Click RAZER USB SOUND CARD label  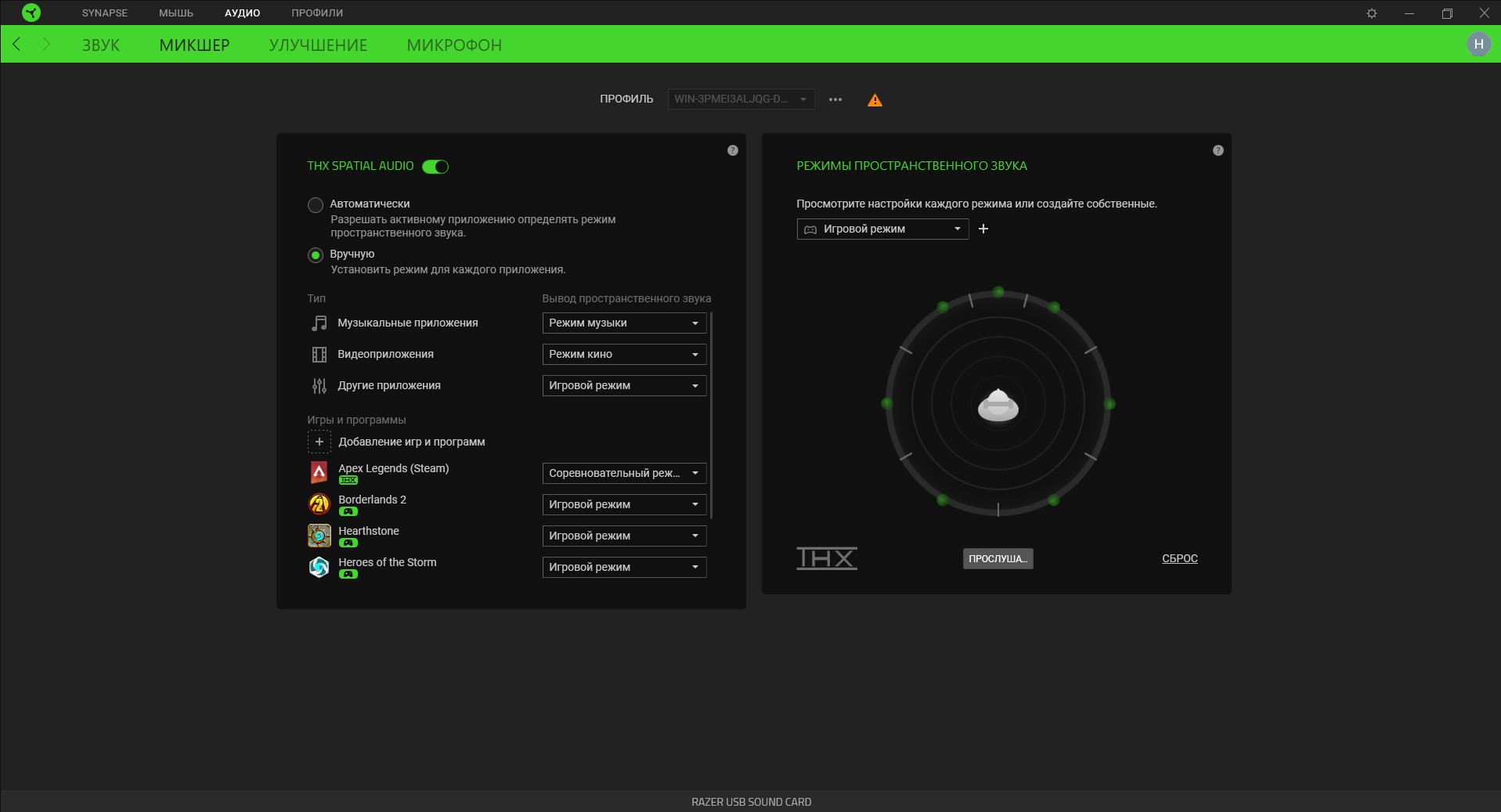coord(751,802)
